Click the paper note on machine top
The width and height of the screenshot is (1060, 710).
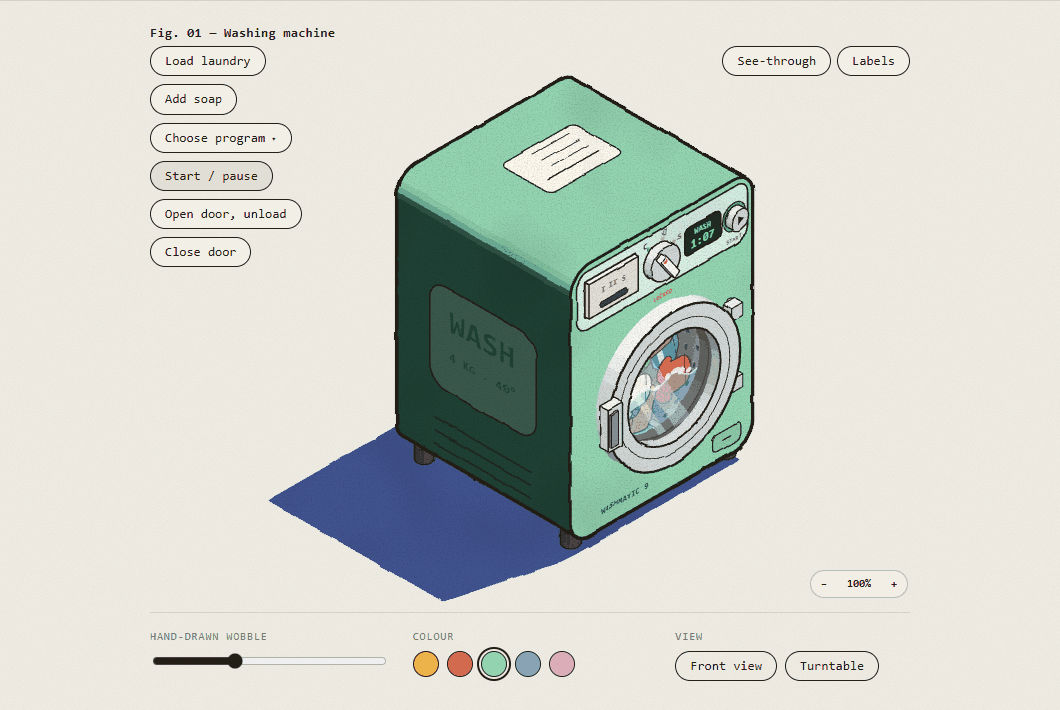562,158
